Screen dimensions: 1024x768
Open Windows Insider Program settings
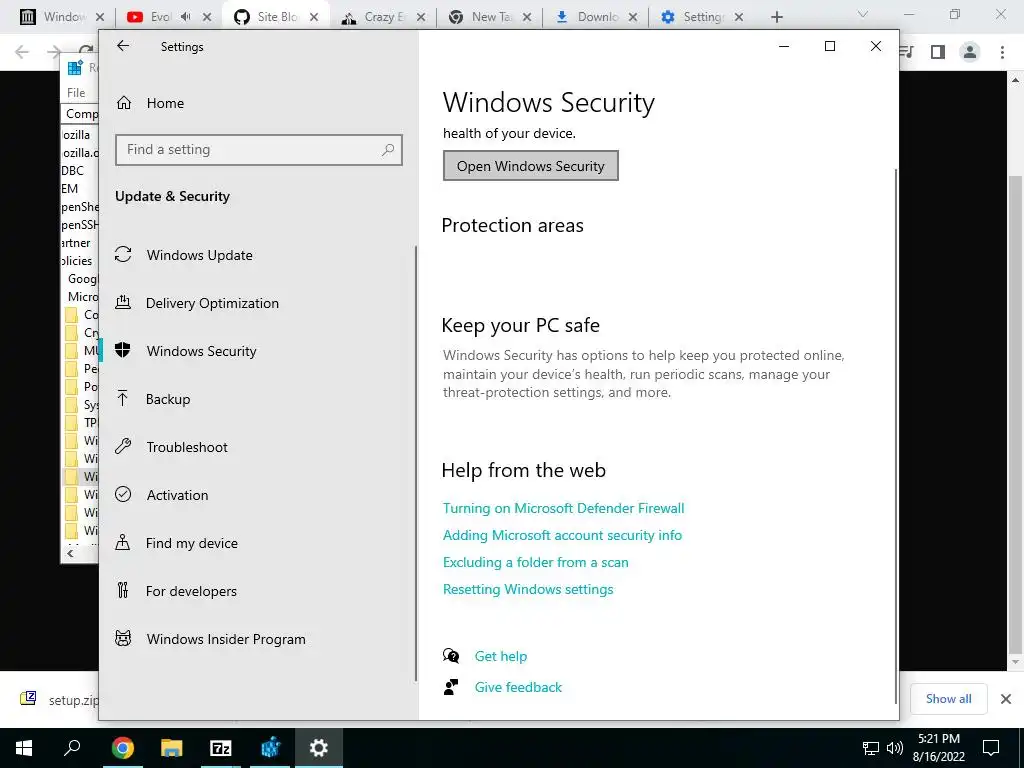click(x=210, y=639)
